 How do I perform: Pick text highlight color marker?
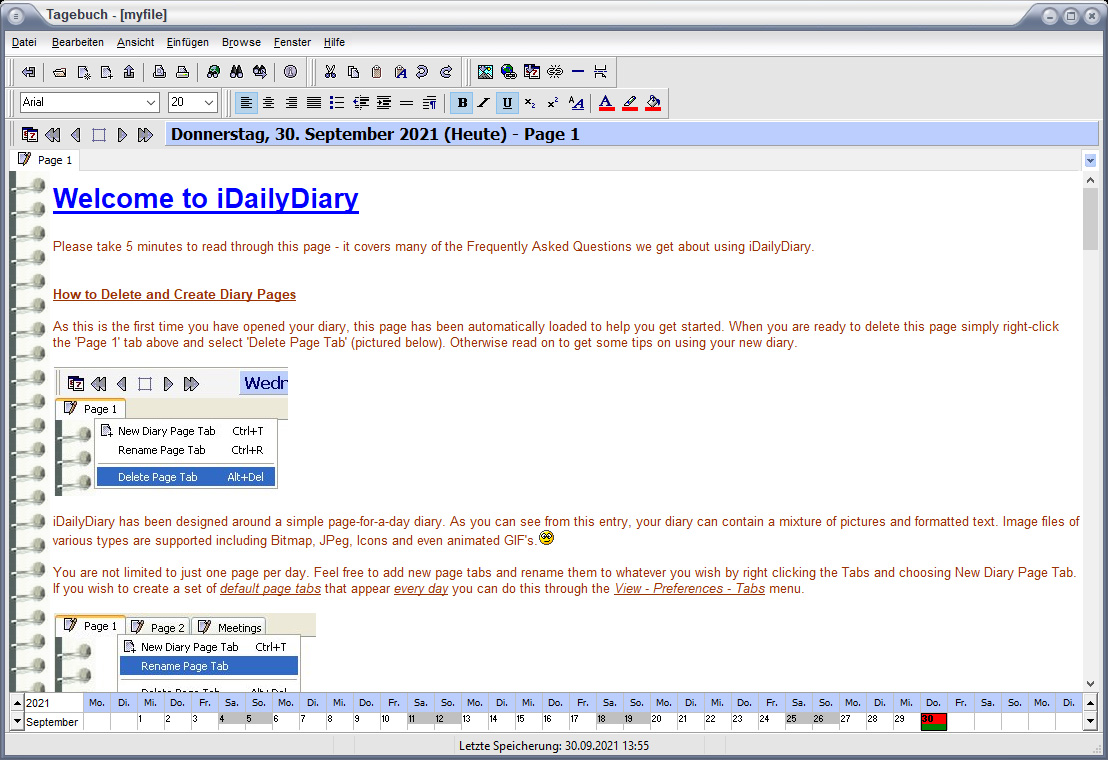[x=630, y=103]
